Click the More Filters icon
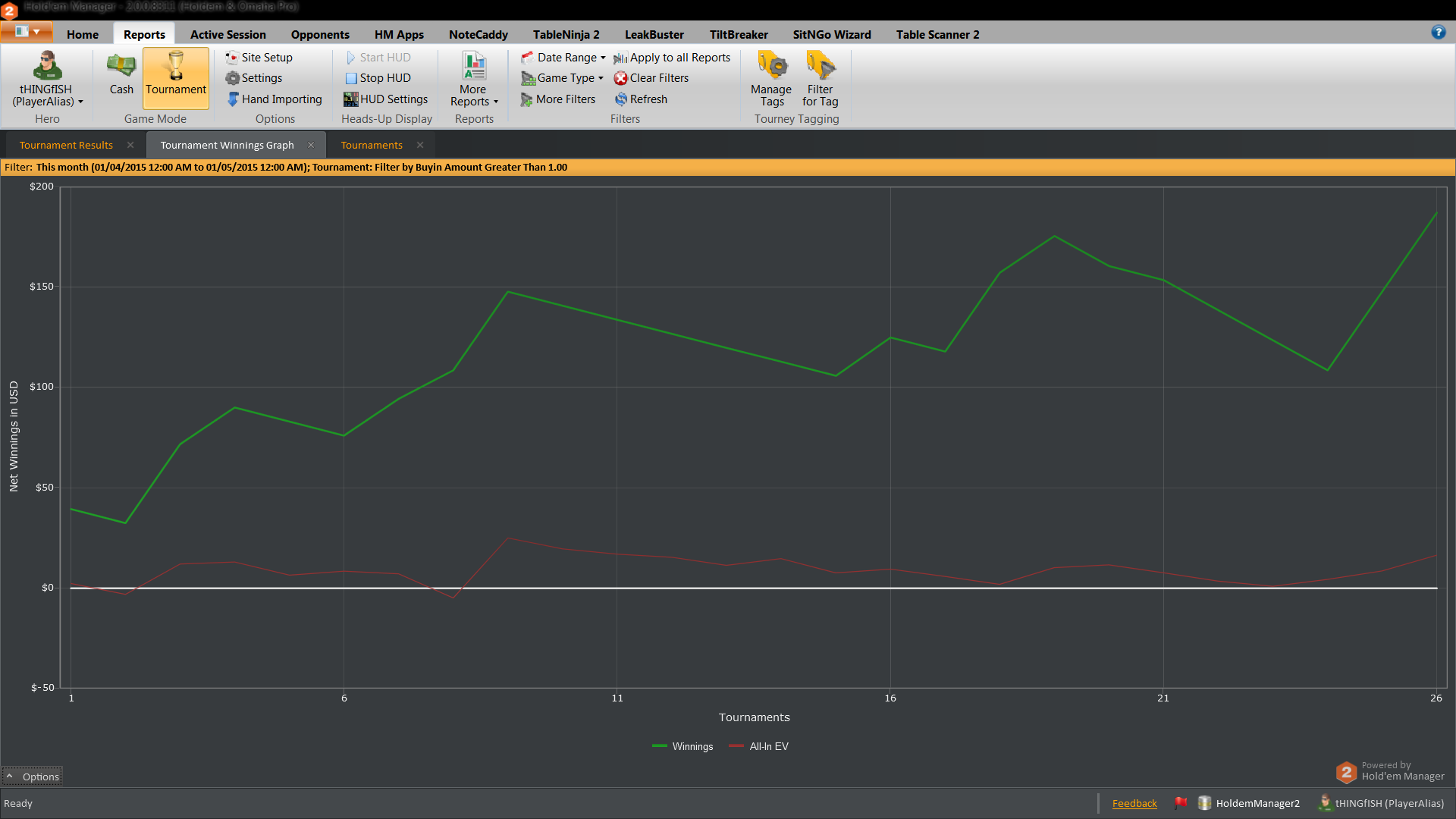 pyautogui.click(x=527, y=99)
